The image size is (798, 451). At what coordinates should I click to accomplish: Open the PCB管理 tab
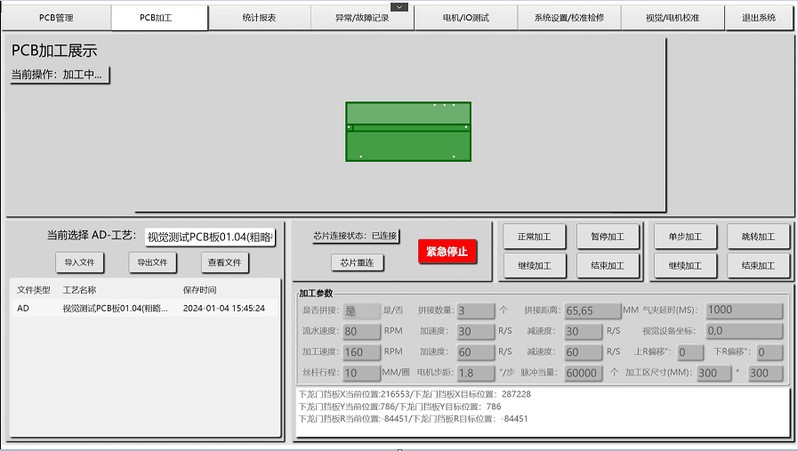[x=56, y=18]
